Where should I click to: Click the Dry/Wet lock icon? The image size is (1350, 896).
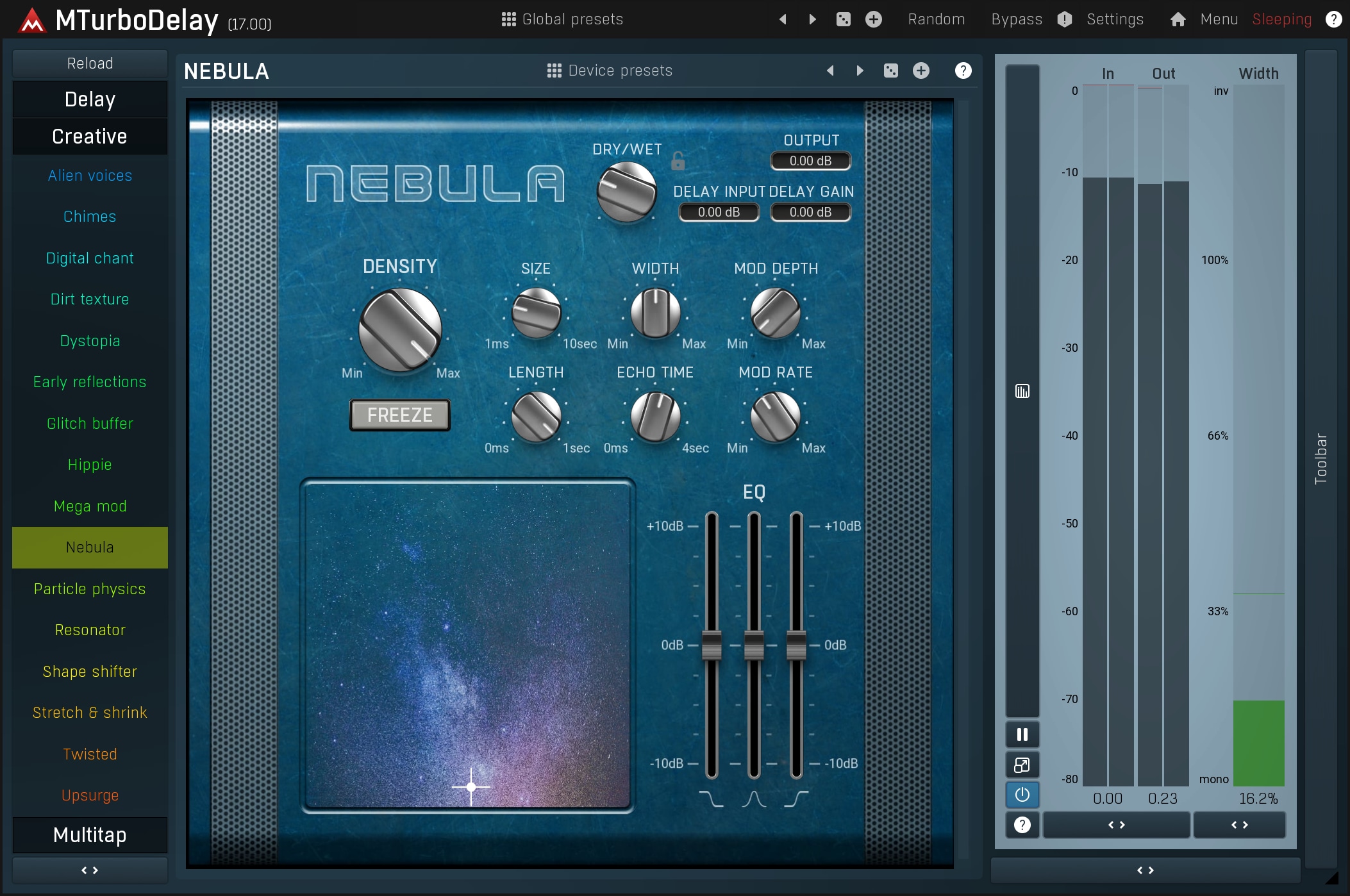click(x=678, y=160)
